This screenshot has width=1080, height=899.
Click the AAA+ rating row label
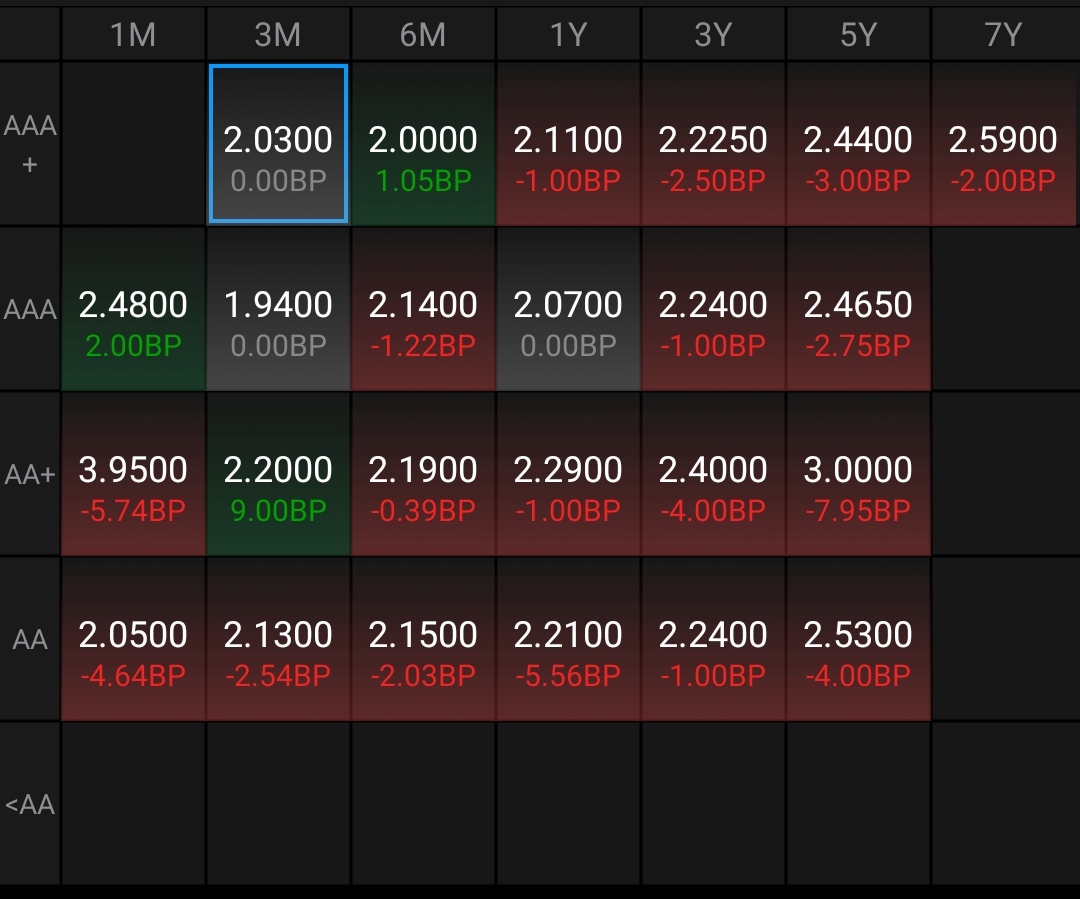coord(30,145)
